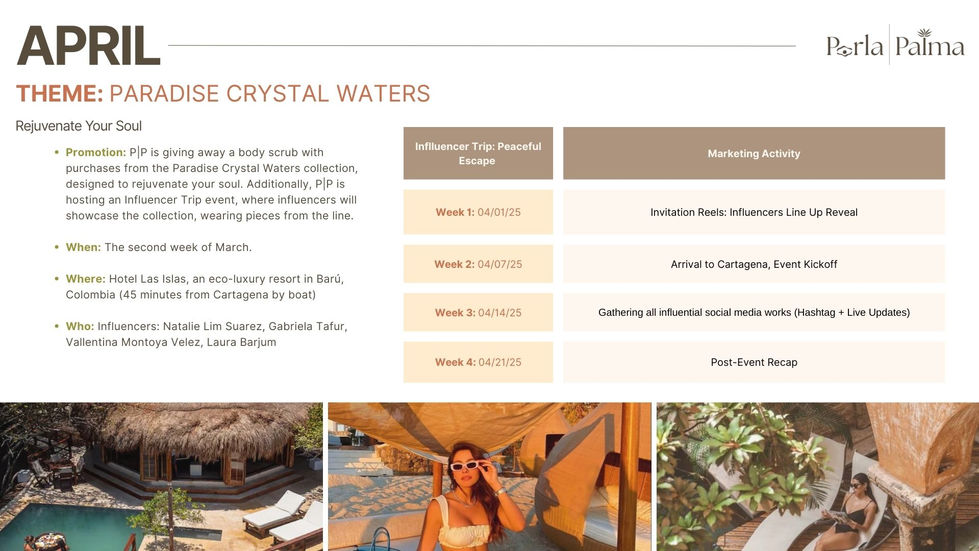Screen dimensions: 979x551
Task: Click the Promotion bullet paragraph
Action: 211,184
